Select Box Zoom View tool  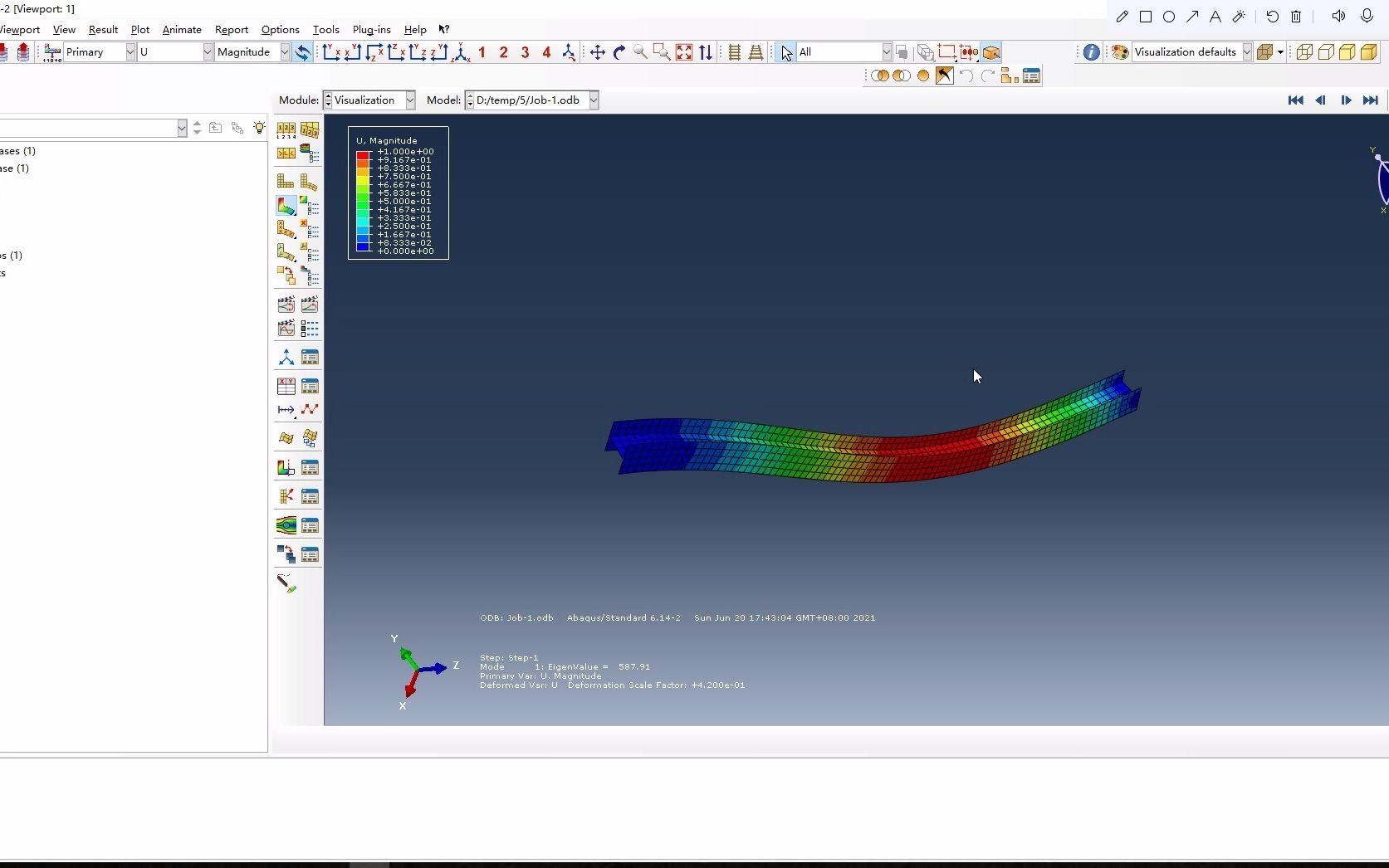pyautogui.click(x=662, y=52)
